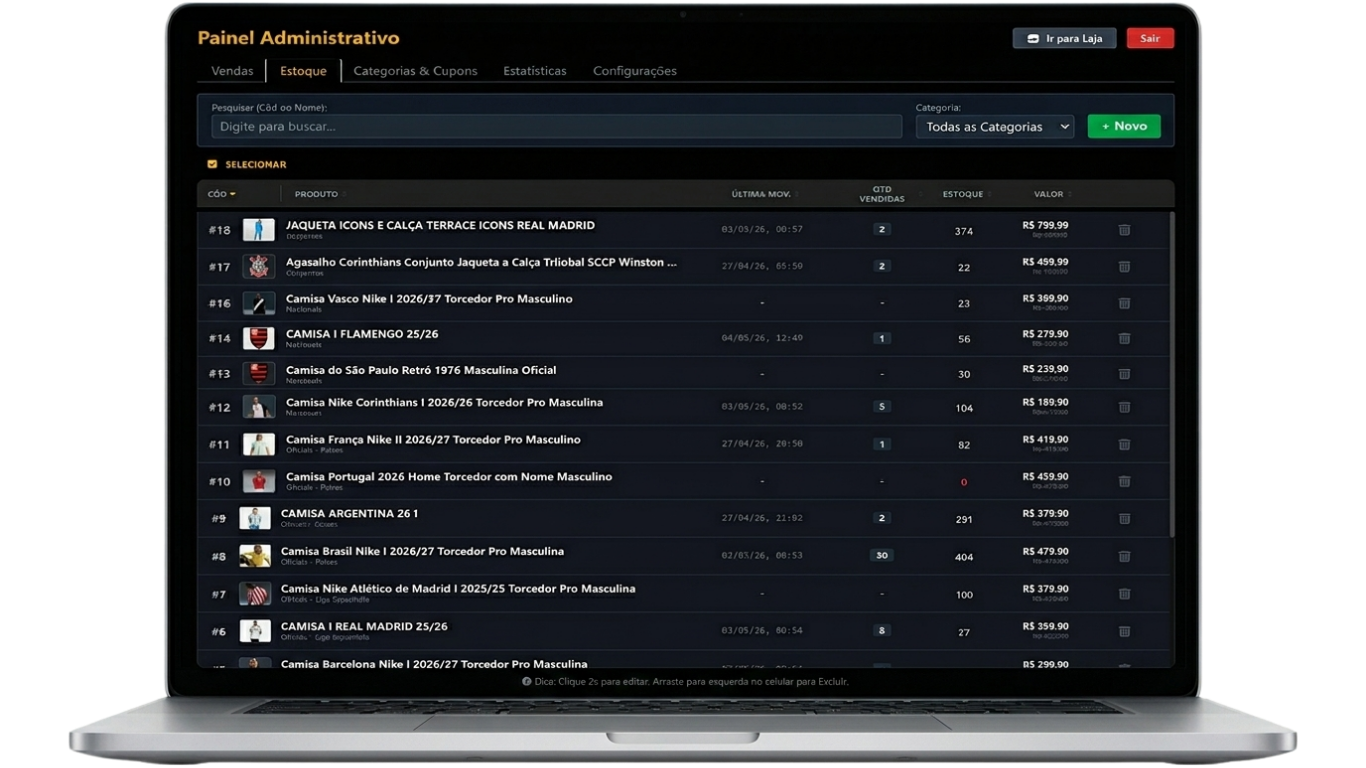Click the store icon in Ir para Loja
Screen dimensions: 1366x768
(x=1033, y=39)
